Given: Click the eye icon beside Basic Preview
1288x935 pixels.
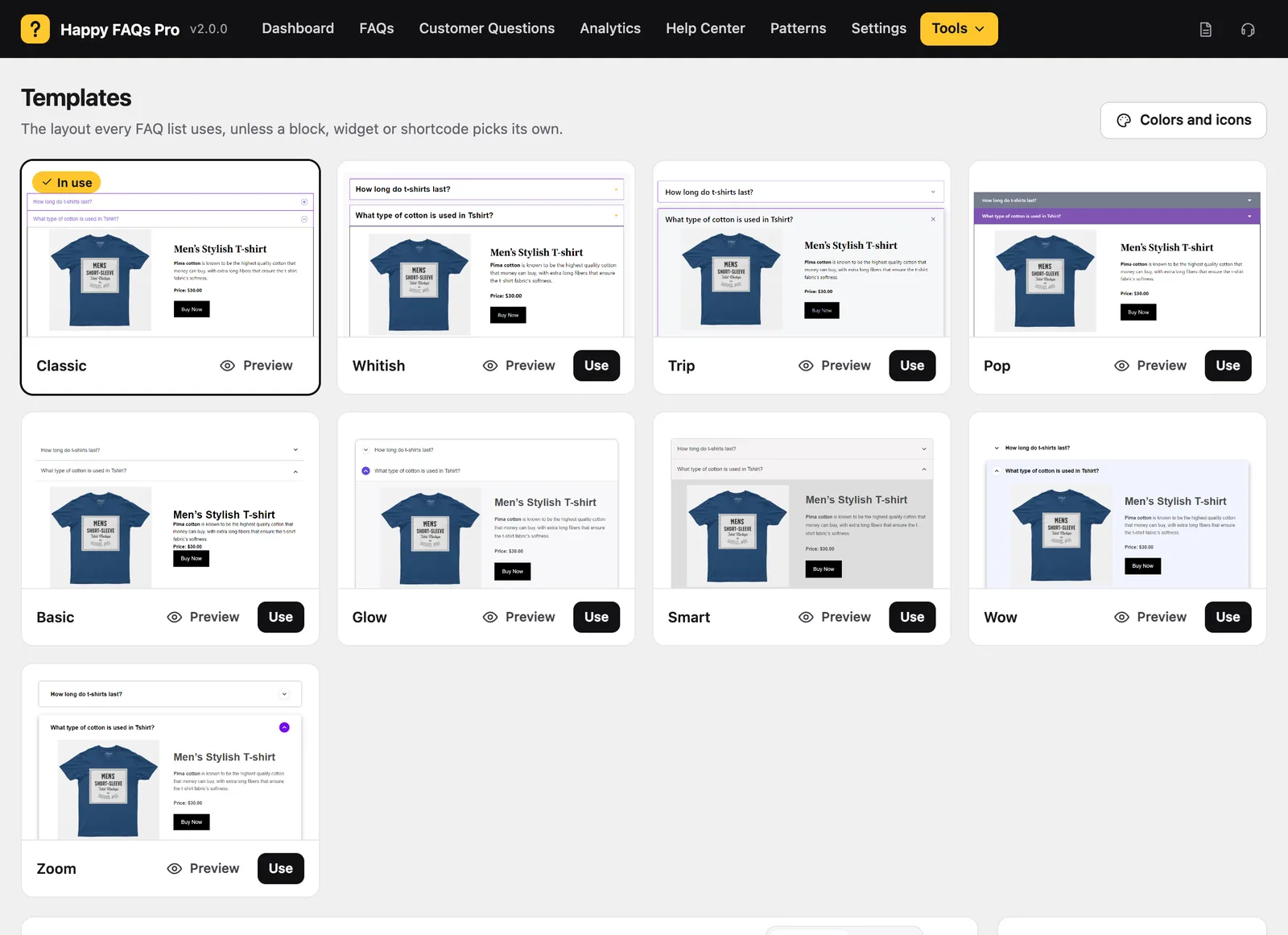Looking at the screenshot, I should [175, 617].
